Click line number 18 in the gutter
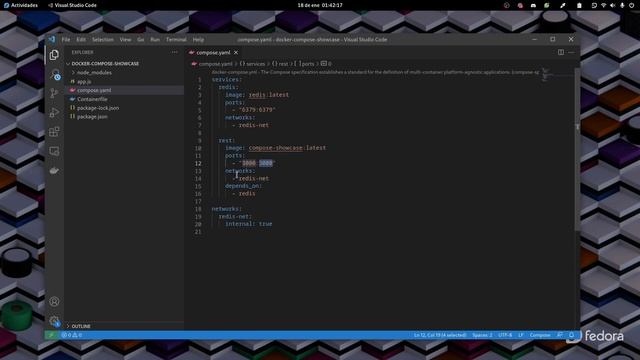 pyautogui.click(x=198, y=209)
